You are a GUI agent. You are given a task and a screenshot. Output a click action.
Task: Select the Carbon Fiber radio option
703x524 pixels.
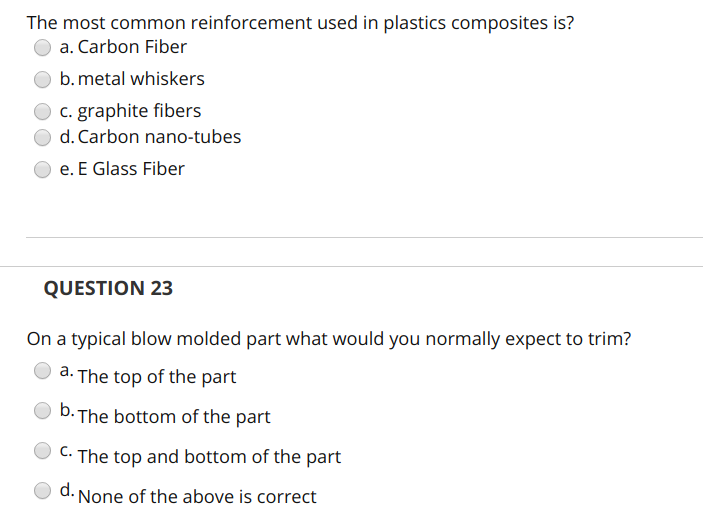coord(43,48)
